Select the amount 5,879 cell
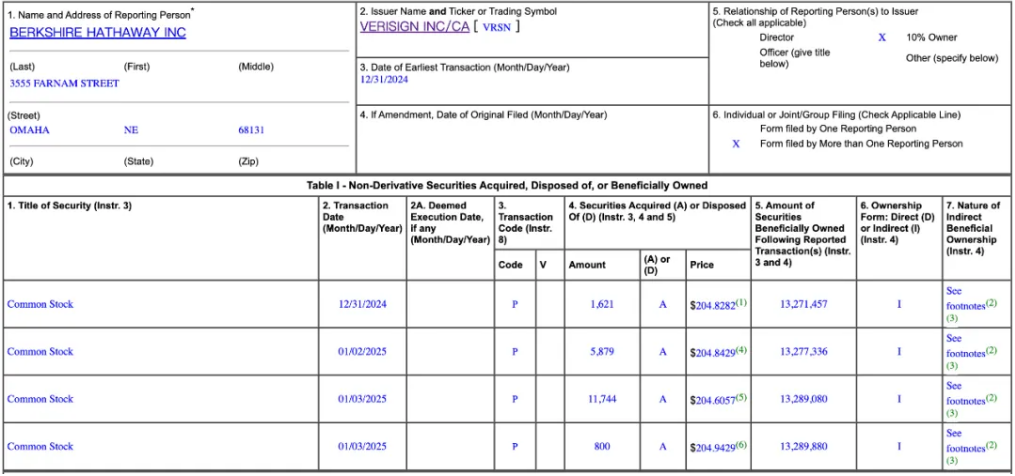The height and width of the screenshot is (476, 1015). 602,352
